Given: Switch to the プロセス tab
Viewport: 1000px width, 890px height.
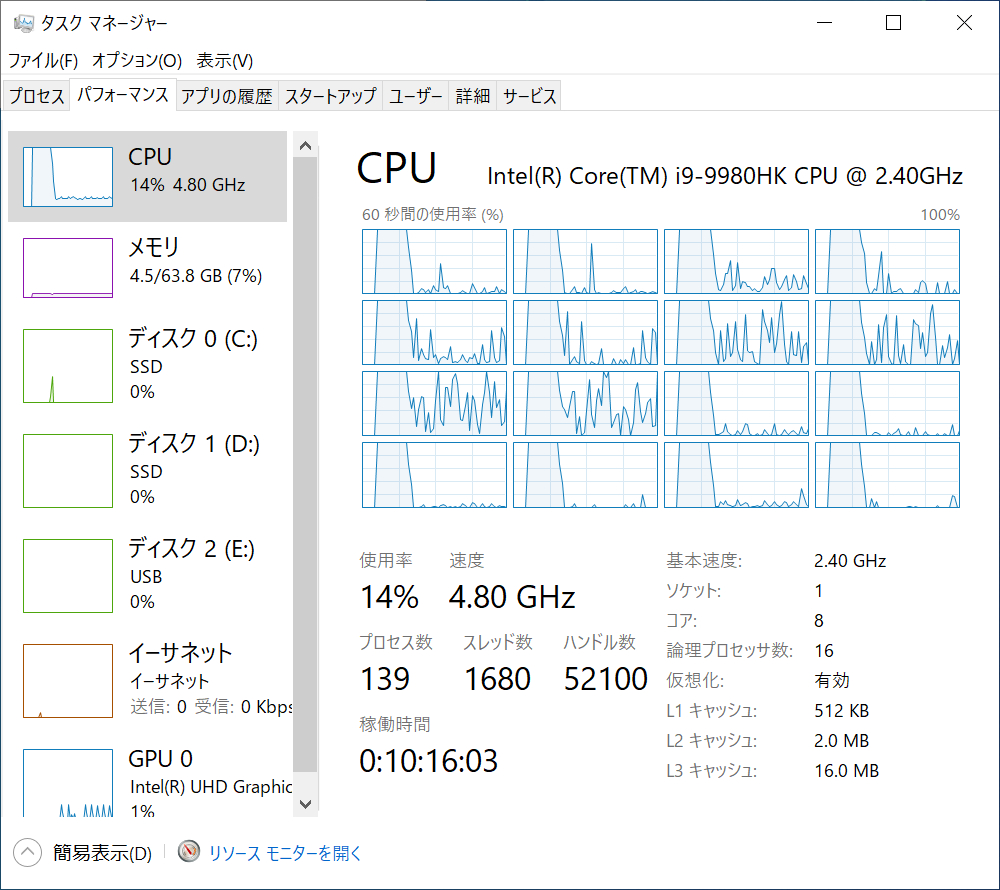Looking at the screenshot, I should (x=37, y=96).
